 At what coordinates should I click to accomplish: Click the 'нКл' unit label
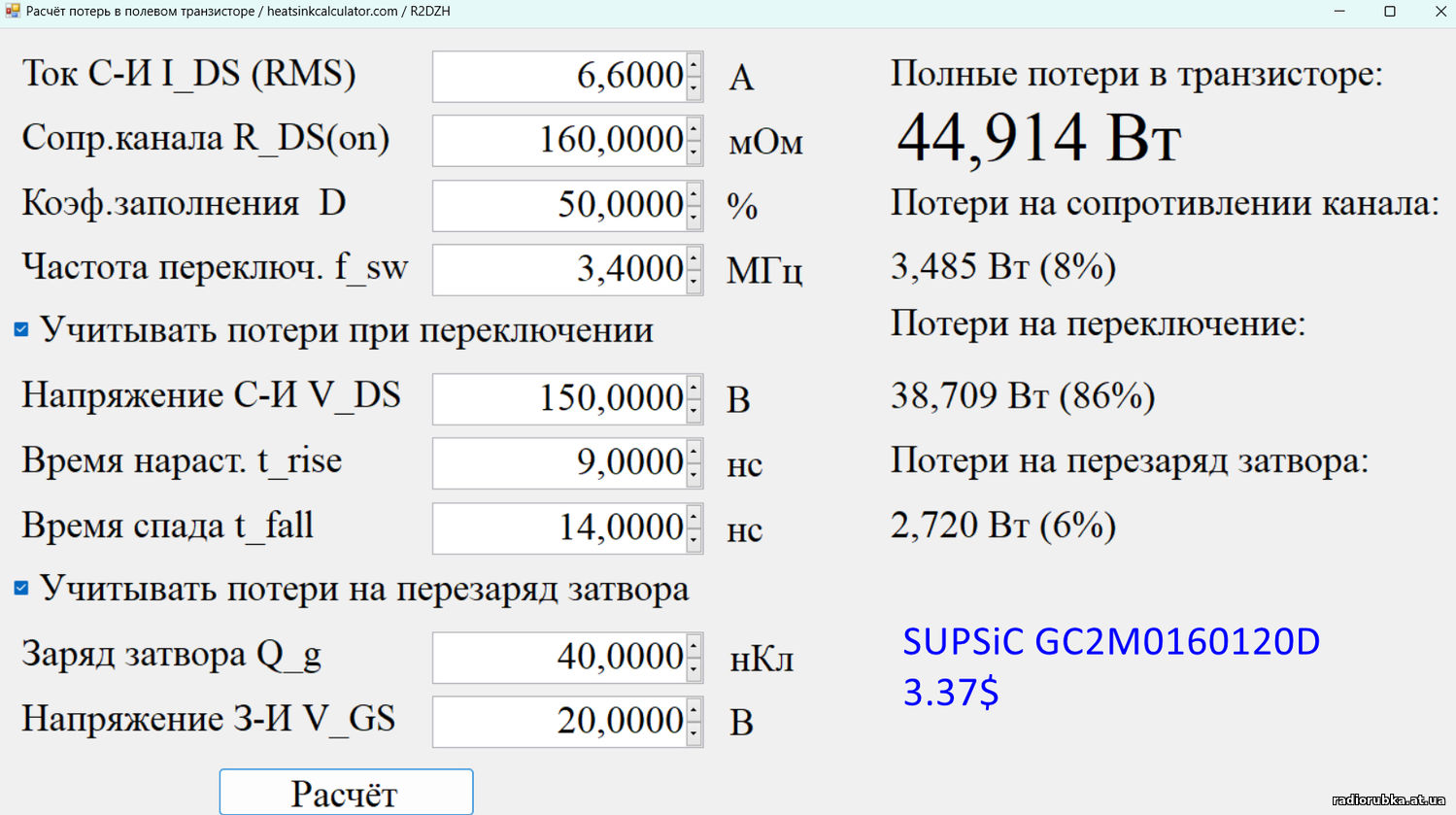pyautogui.click(x=762, y=660)
